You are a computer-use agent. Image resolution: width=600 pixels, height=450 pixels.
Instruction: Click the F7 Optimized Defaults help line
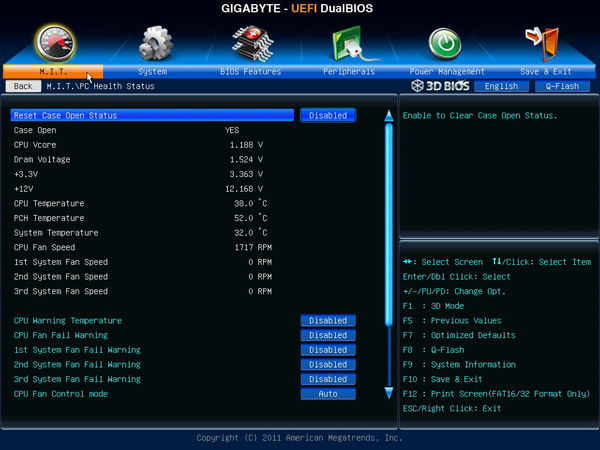click(x=459, y=335)
